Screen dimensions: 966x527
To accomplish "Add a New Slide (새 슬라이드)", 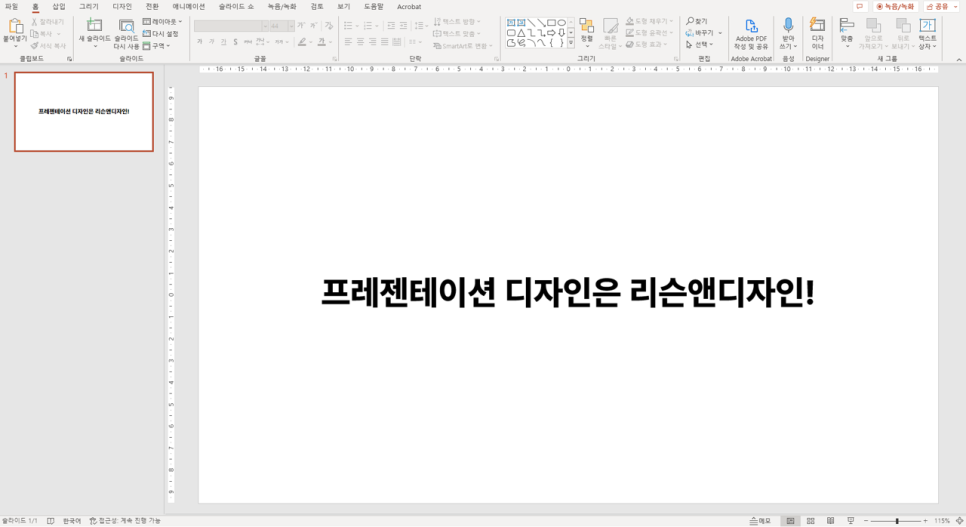I will point(94,33).
